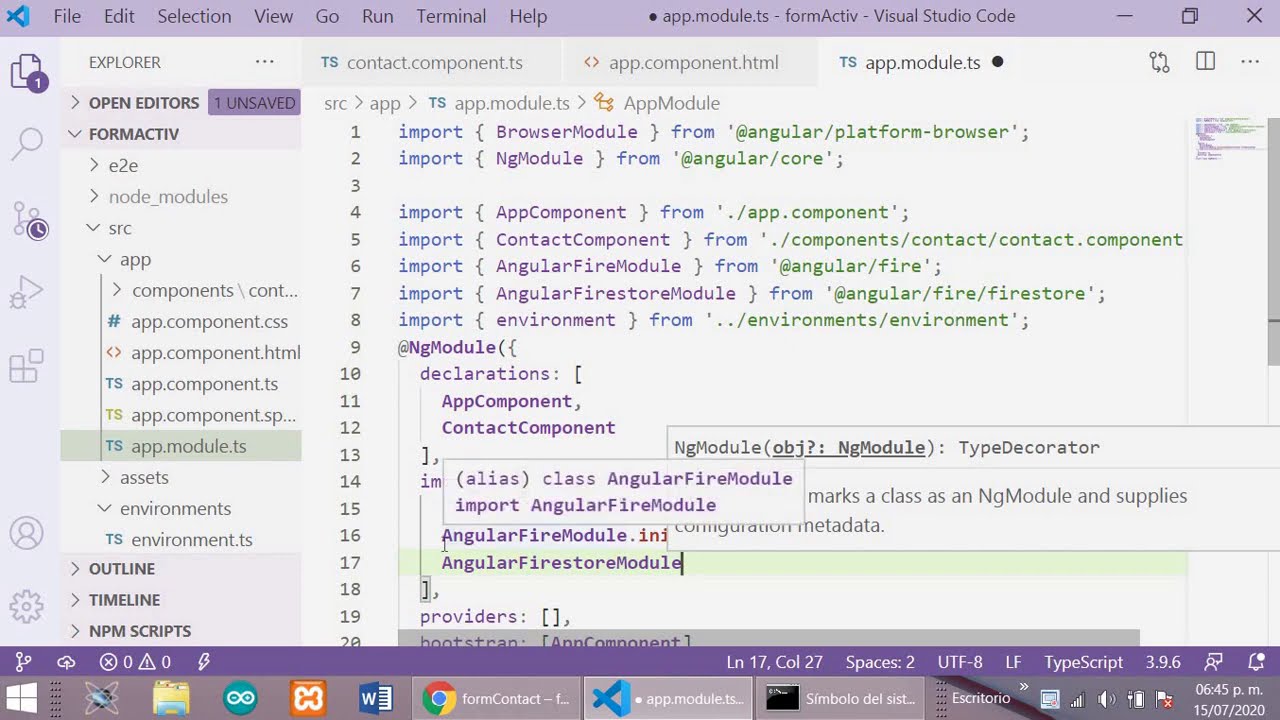Click Ln 17, Col 27 in status bar

pos(775,662)
